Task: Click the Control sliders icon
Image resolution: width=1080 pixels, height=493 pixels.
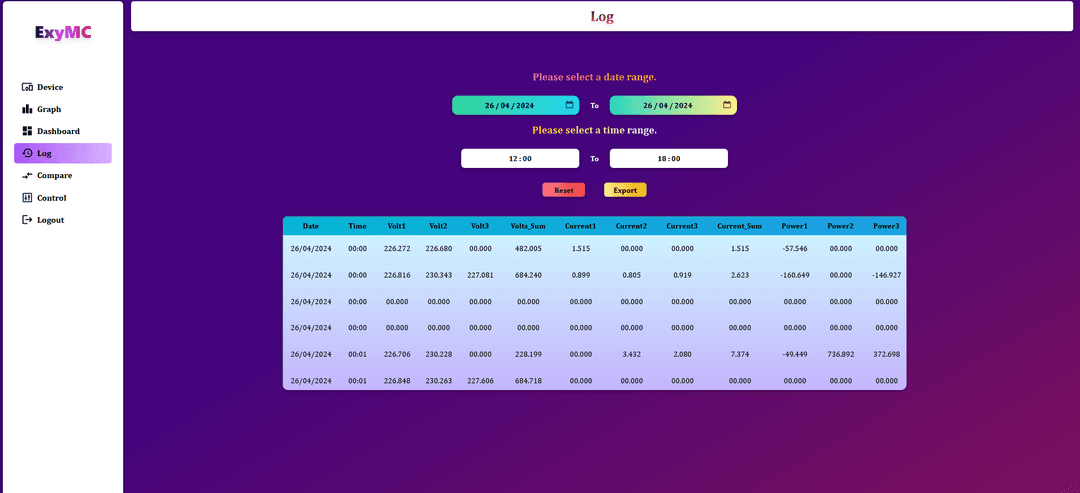Action: (x=27, y=198)
